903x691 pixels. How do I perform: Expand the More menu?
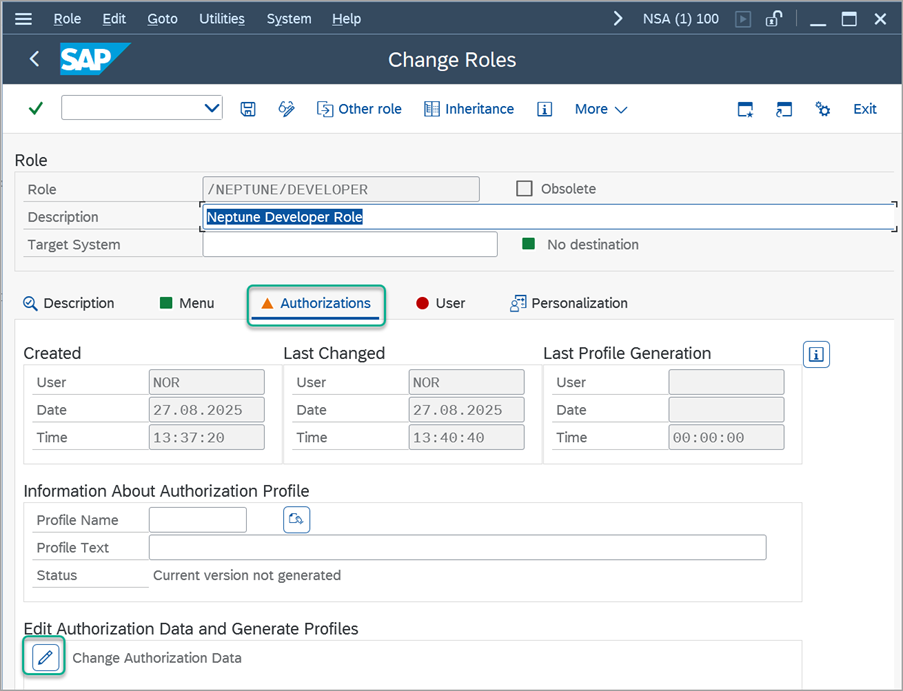[x=600, y=109]
